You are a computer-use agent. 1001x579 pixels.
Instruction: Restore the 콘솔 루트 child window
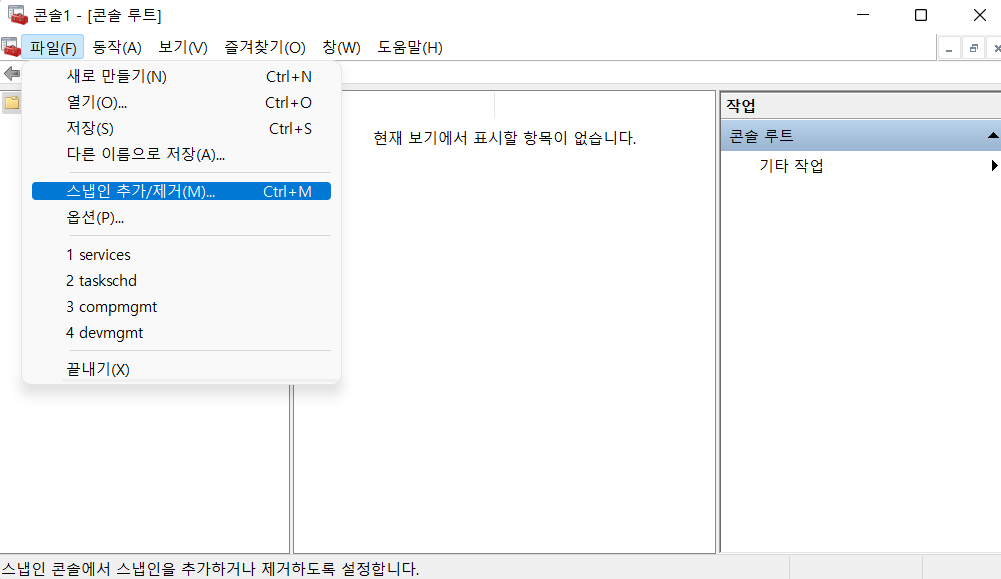(x=974, y=47)
